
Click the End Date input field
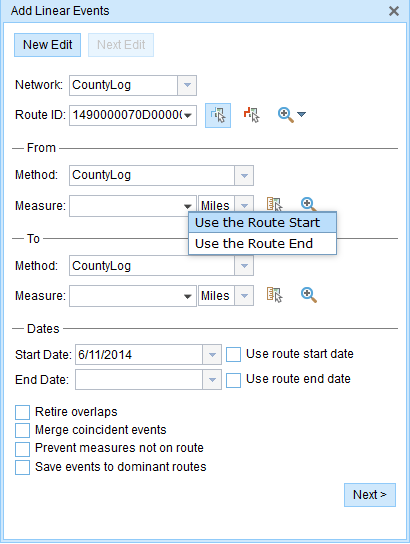[139, 380]
